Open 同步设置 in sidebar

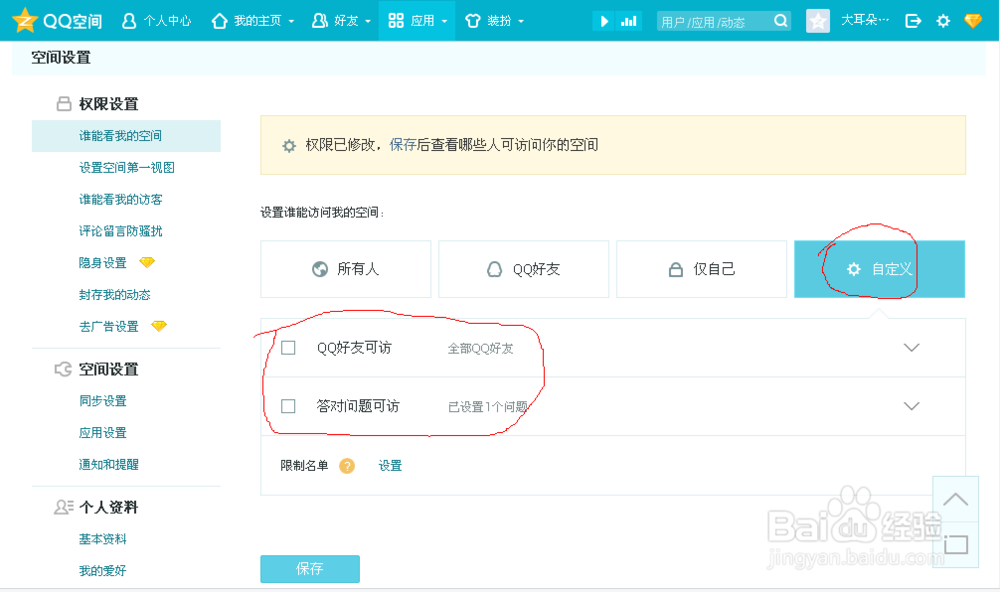[x=103, y=401]
